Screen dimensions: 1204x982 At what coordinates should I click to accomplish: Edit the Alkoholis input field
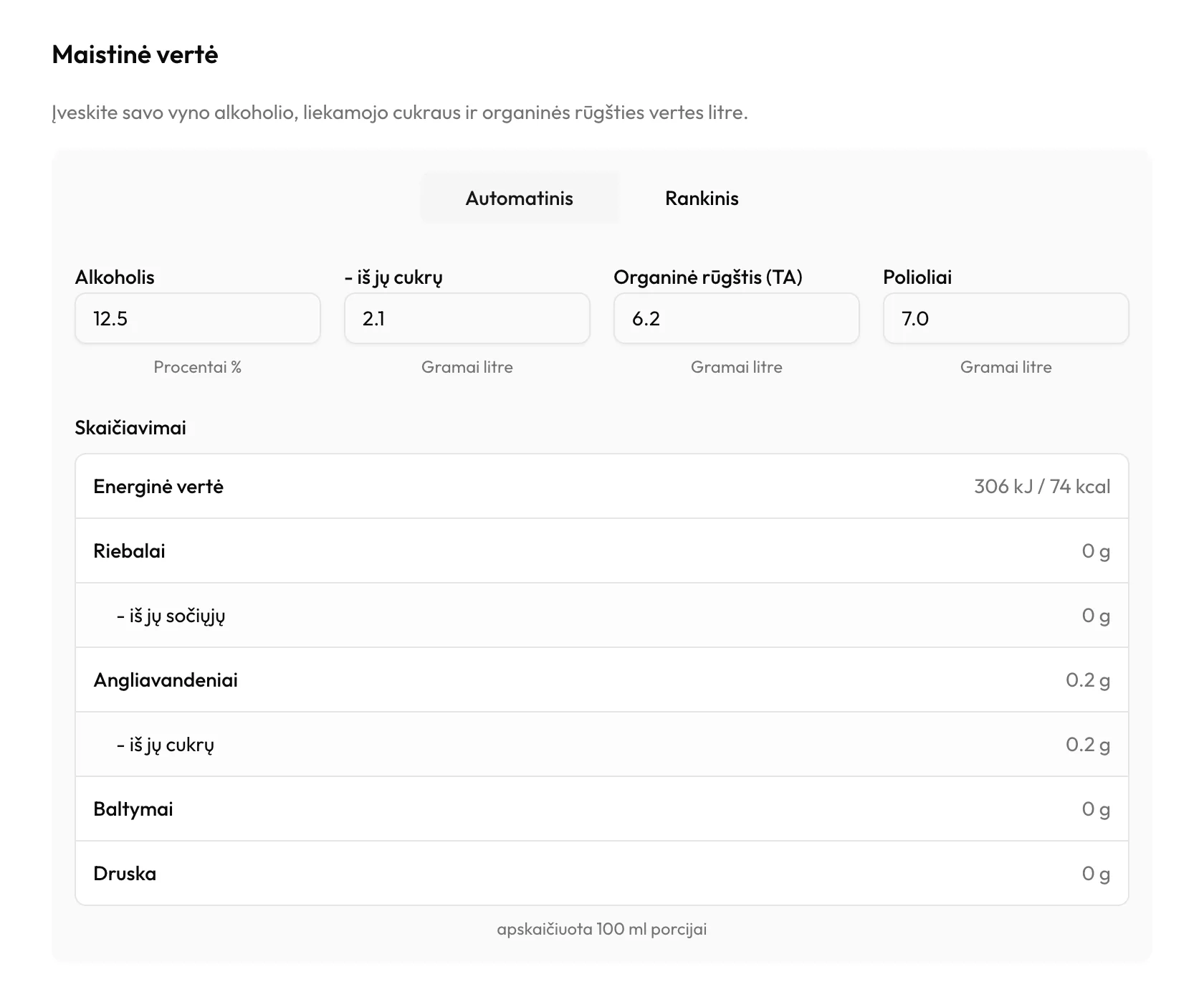[198, 318]
